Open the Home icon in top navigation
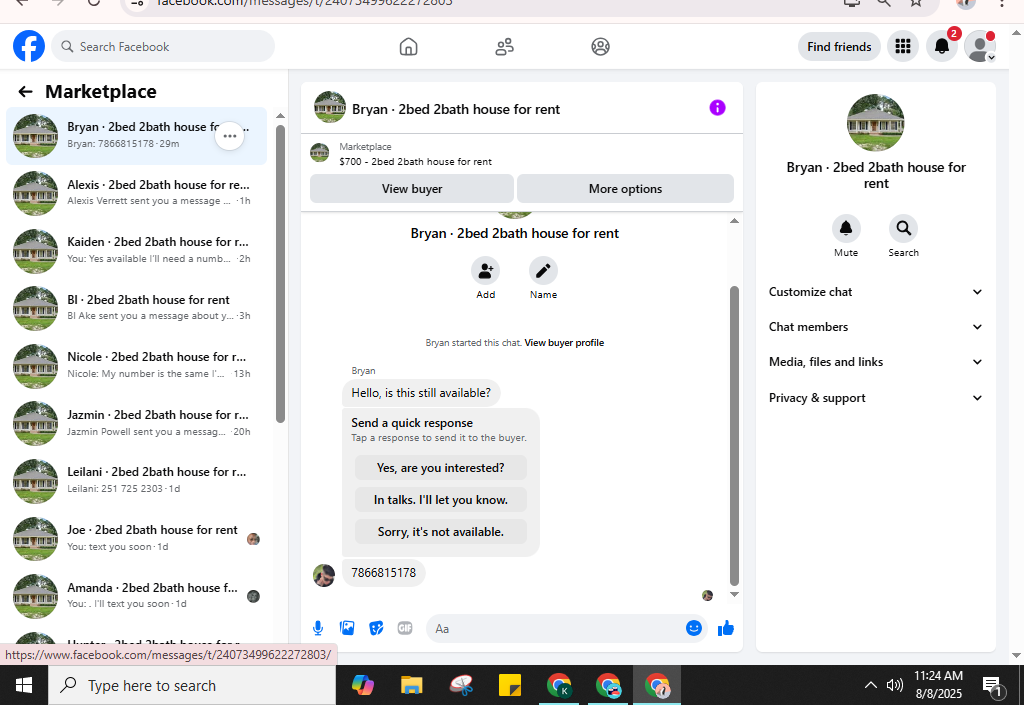Image resolution: width=1024 pixels, height=705 pixels. point(408,46)
